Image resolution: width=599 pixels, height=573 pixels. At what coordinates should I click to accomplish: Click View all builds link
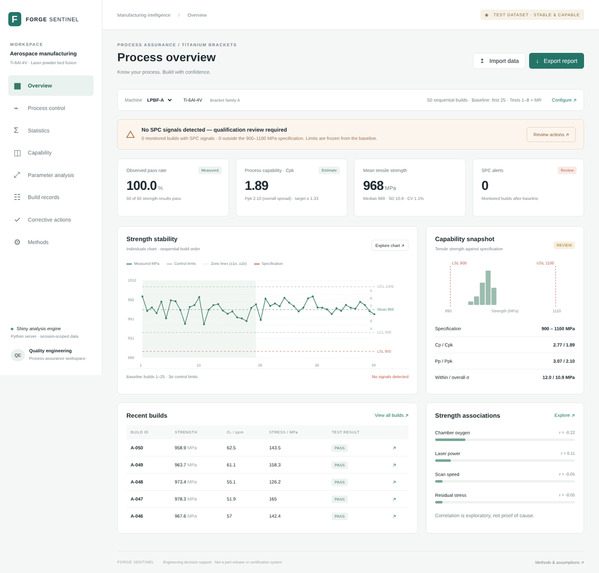click(x=391, y=415)
